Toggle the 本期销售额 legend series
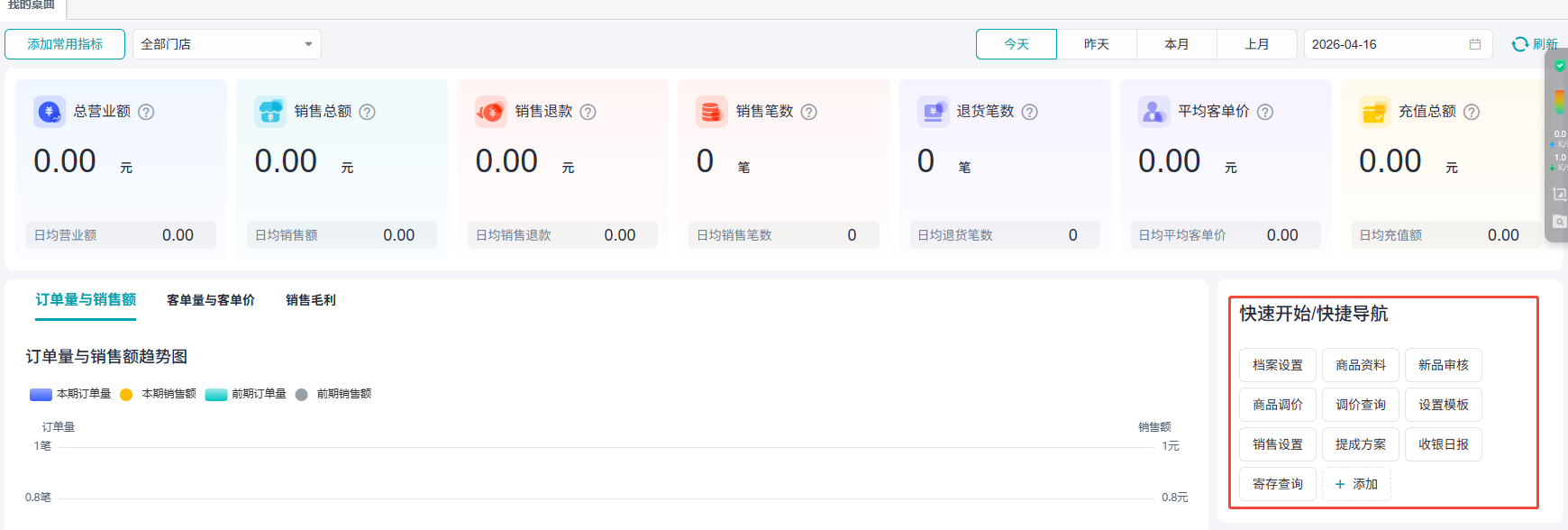Viewport: 1568px width, 530px height. pos(126,394)
